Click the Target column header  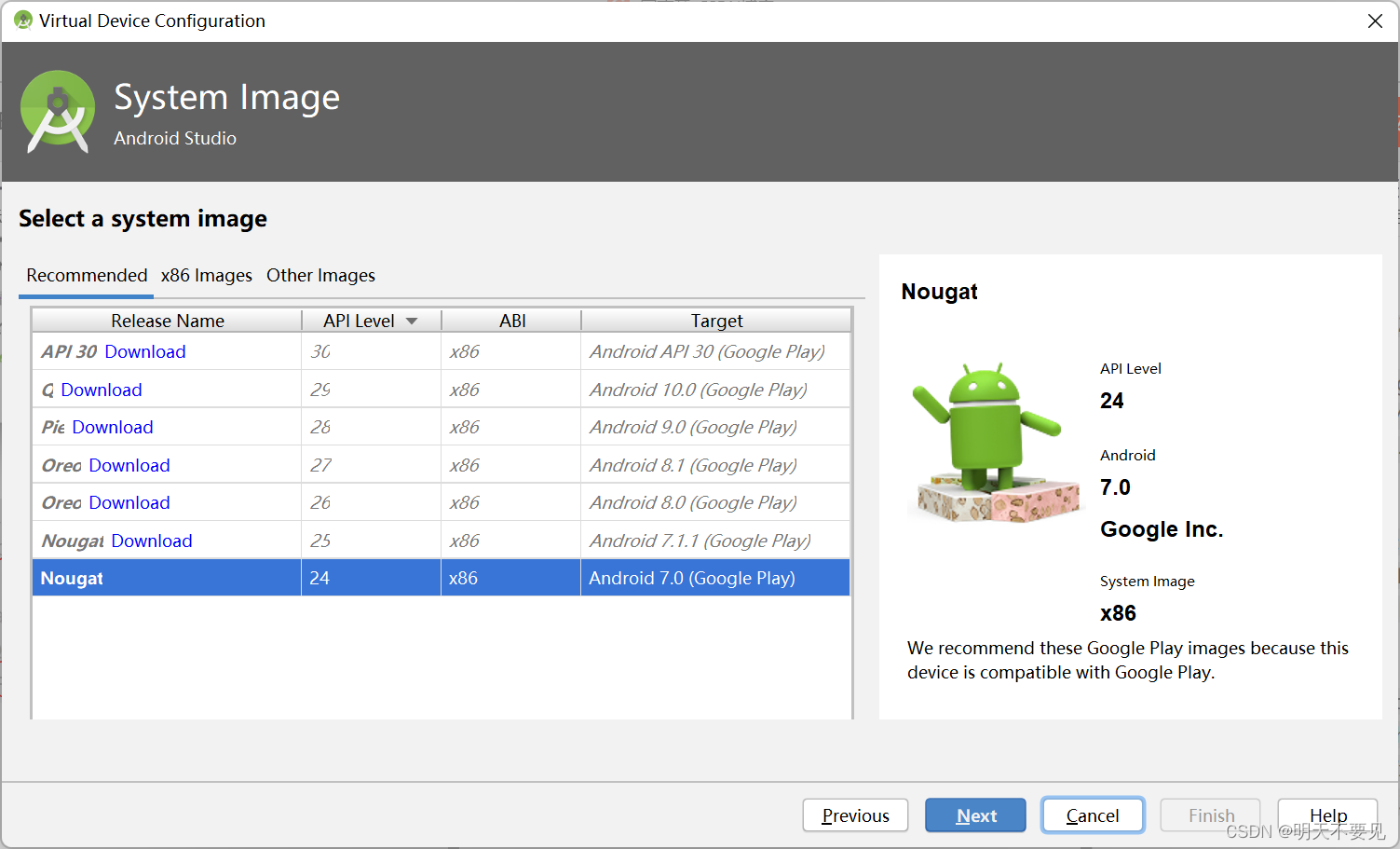[716, 321]
